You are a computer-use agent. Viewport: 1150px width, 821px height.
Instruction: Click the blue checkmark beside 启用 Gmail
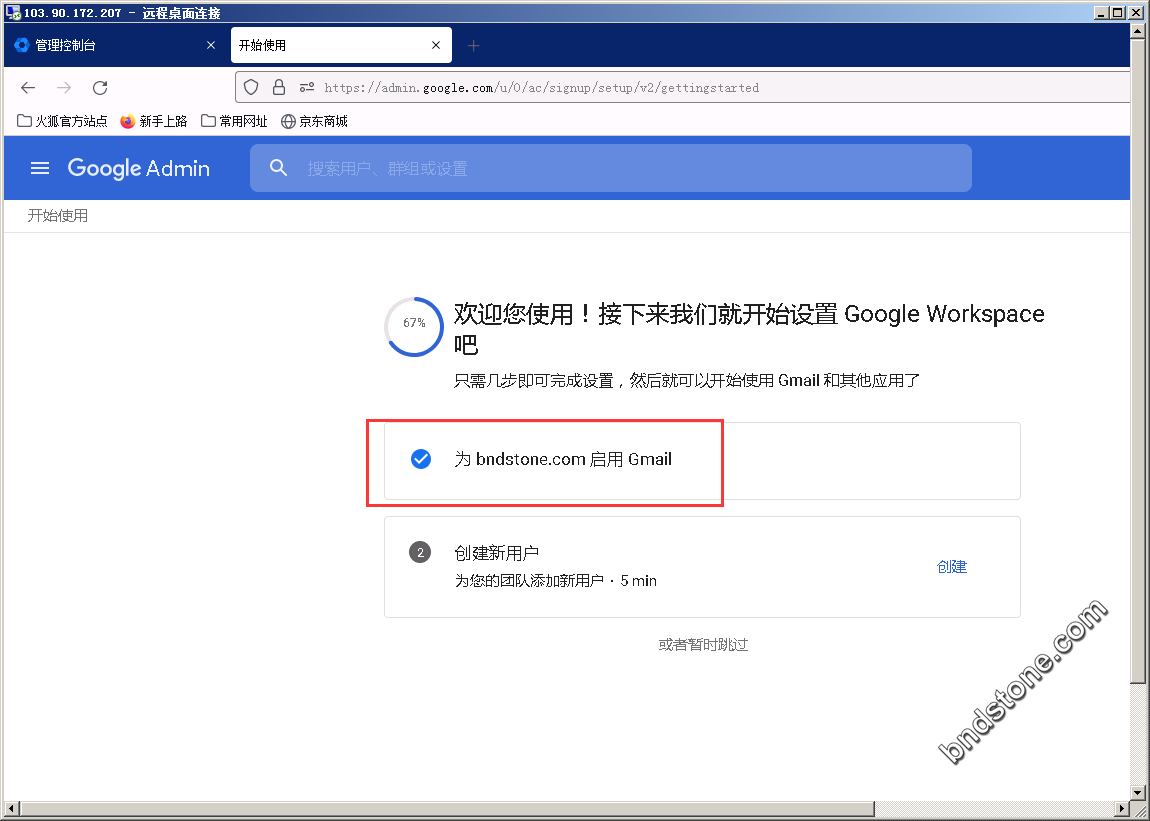click(420, 459)
